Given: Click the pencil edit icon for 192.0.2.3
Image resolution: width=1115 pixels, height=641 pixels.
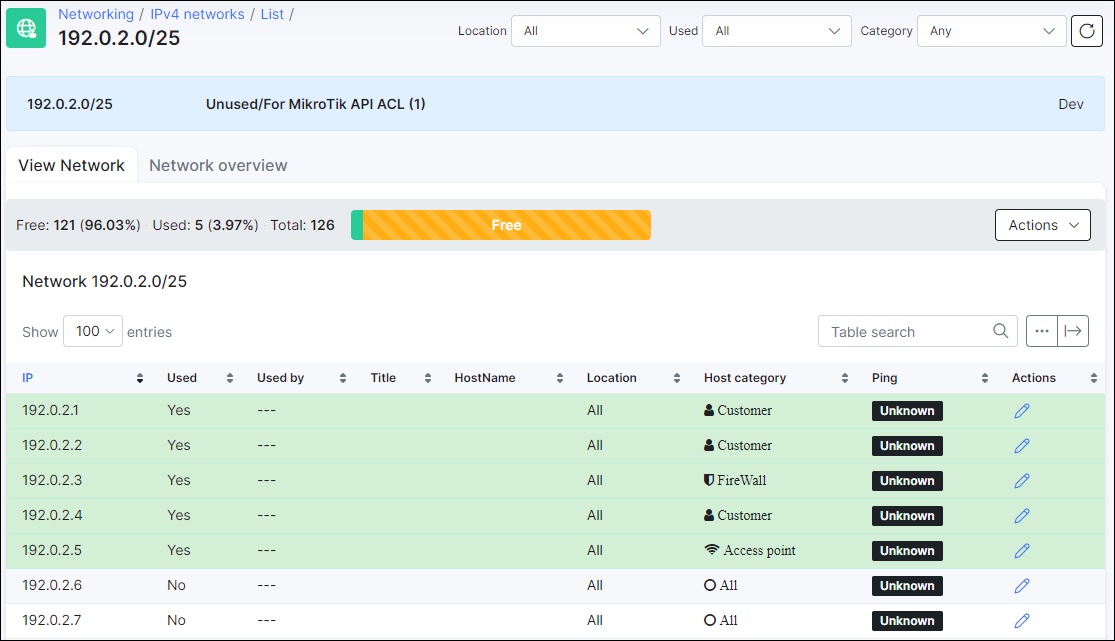Looking at the screenshot, I should click(x=1021, y=480).
